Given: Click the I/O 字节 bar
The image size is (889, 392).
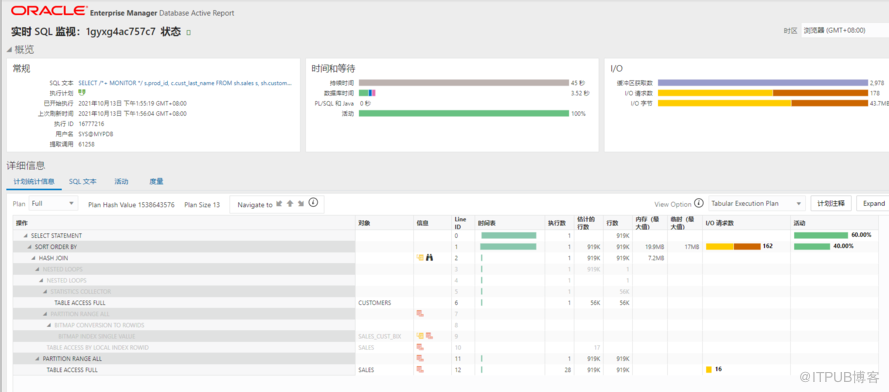Looking at the screenshot, I should click(x=763, y=103).
